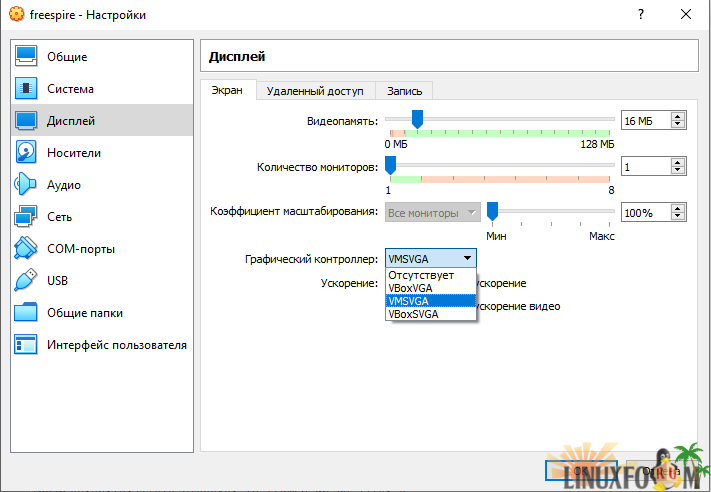Screen dimensions: 711x492
Task: Open the Носители storage section
Action: [x=73, y=153]
